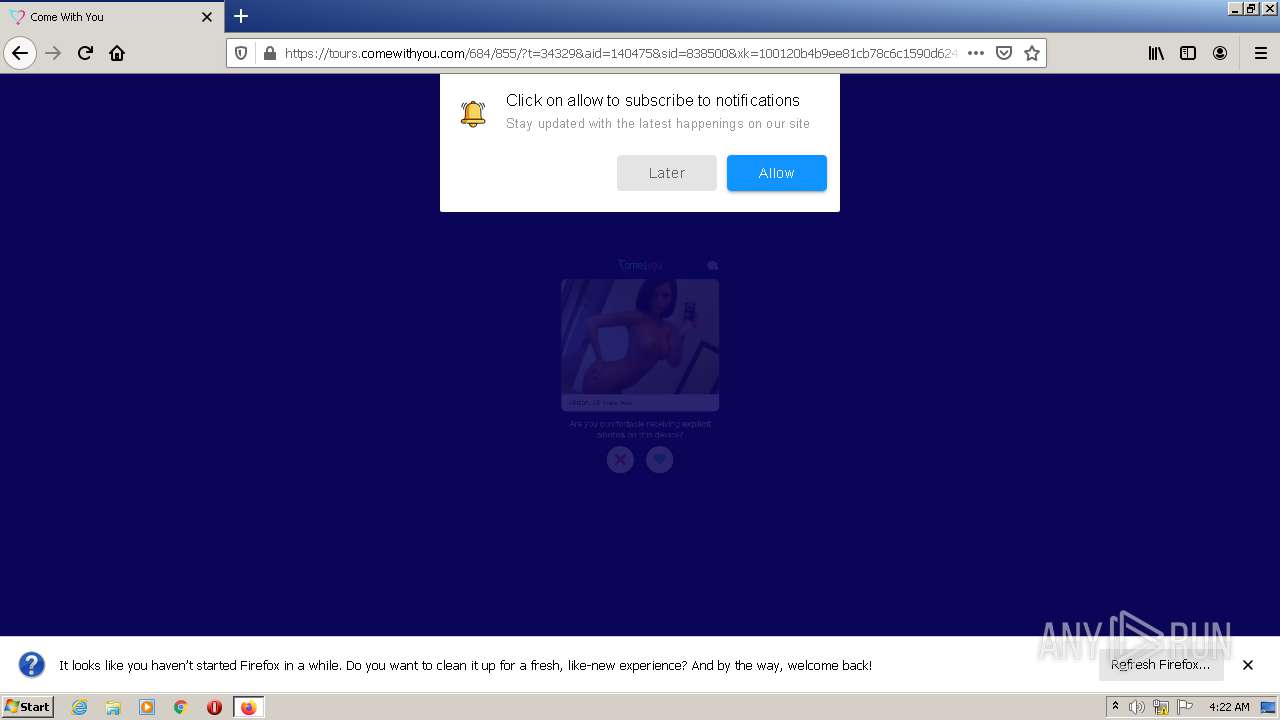Open the Library menu icon
This screenshot has height=720, width=1280.
click(1156, 53)
